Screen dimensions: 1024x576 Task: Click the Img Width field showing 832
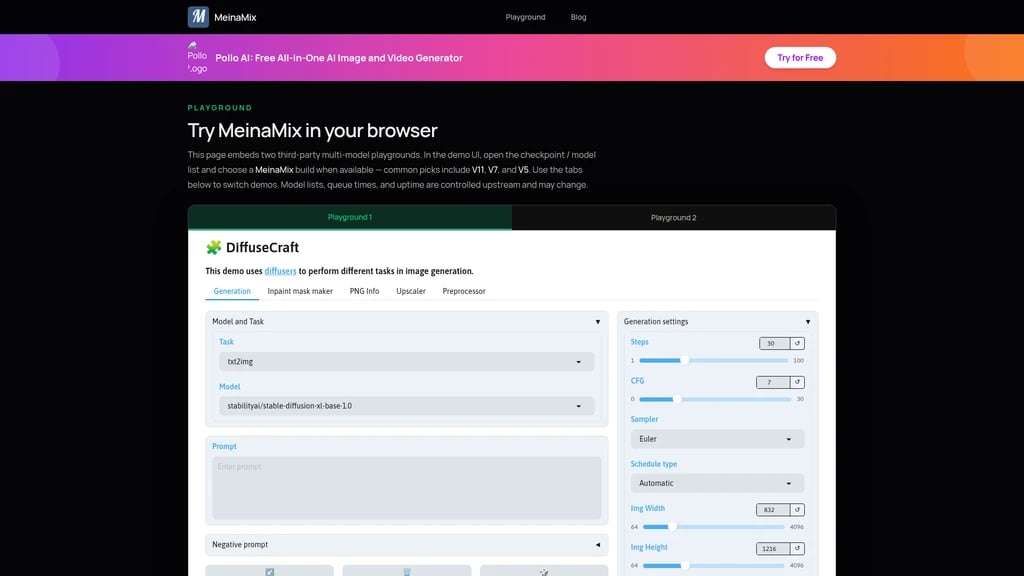(x=773, y=509)
